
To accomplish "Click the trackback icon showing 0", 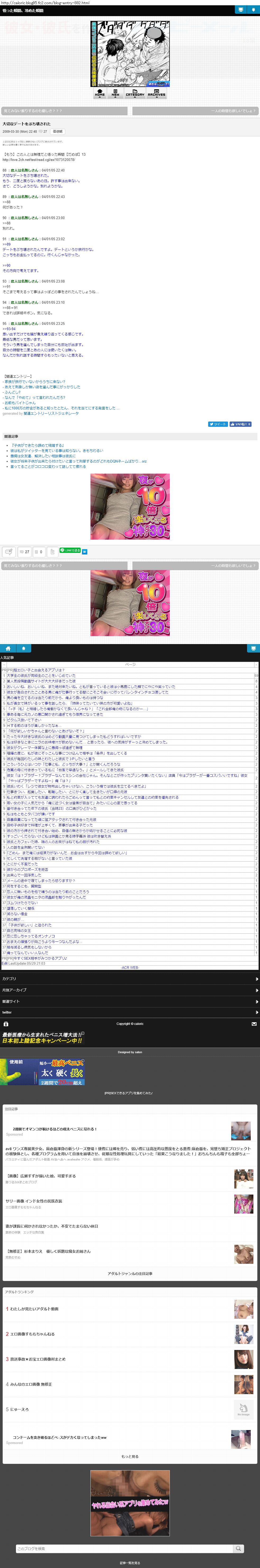I will 38,552.
